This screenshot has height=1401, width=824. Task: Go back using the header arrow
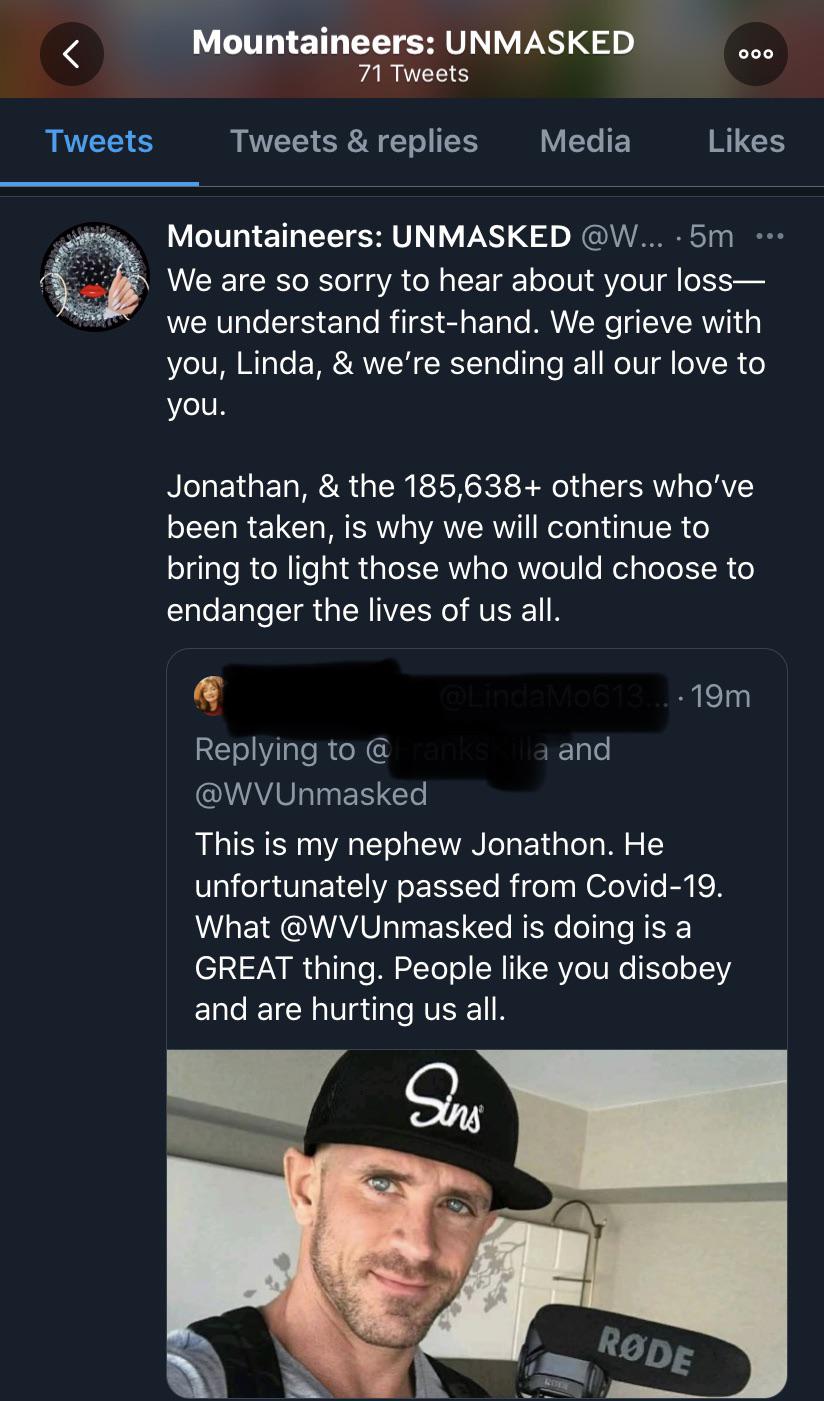click(x=71, y=53)
